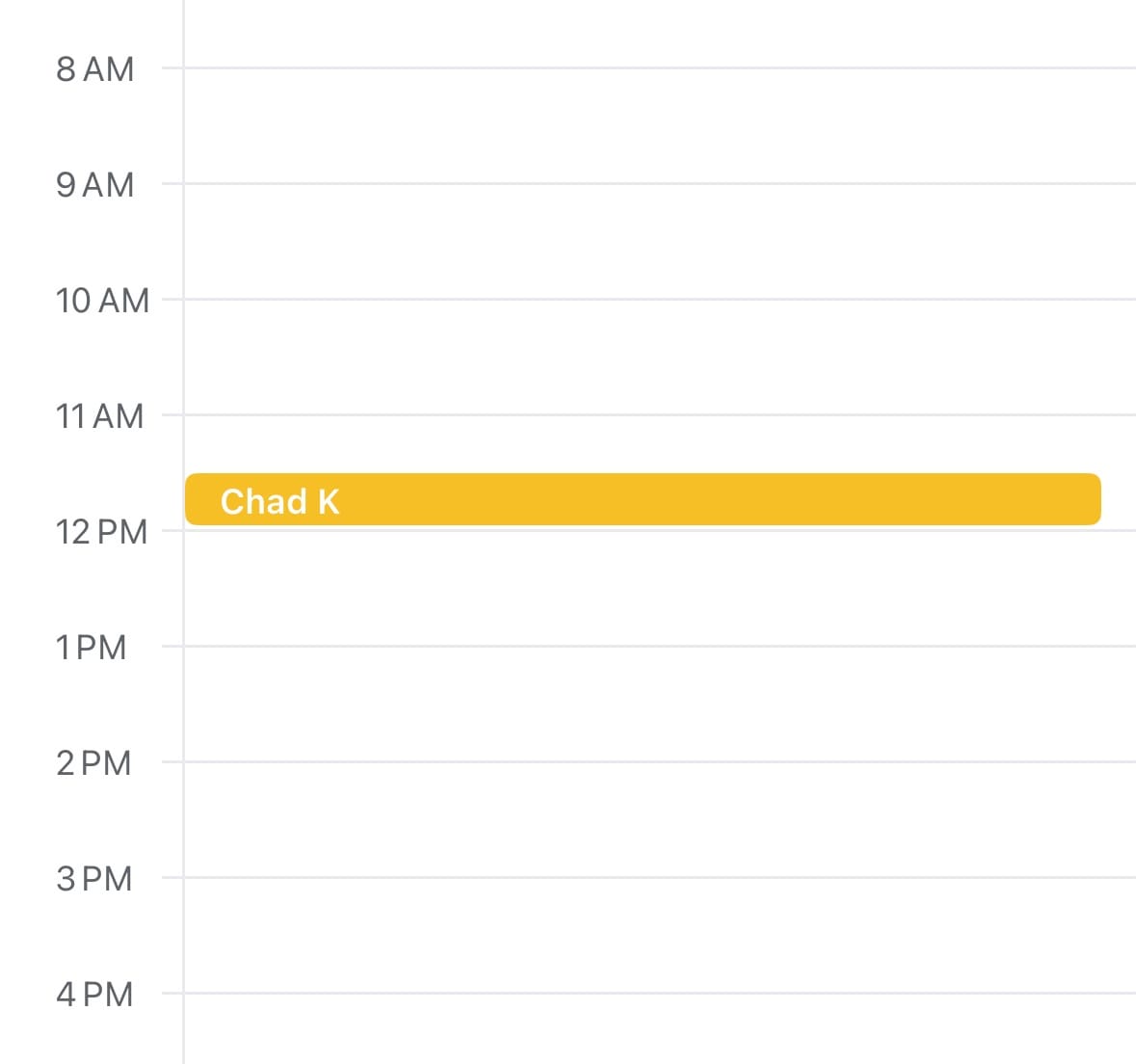Click the 9 AM time label
The image size is (1136, 1064).
point(94,185)
